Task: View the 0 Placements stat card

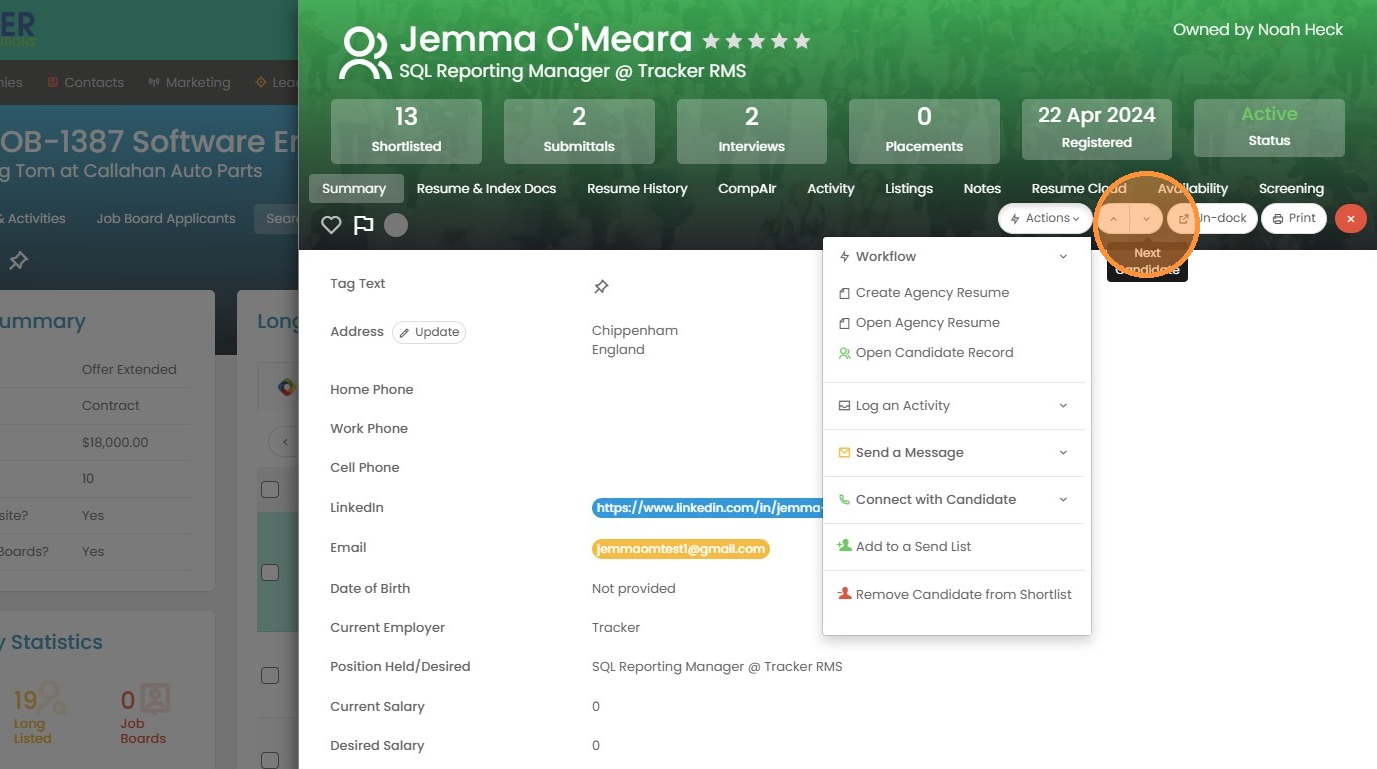Action: pyautogui.click(x=924, y=131)
